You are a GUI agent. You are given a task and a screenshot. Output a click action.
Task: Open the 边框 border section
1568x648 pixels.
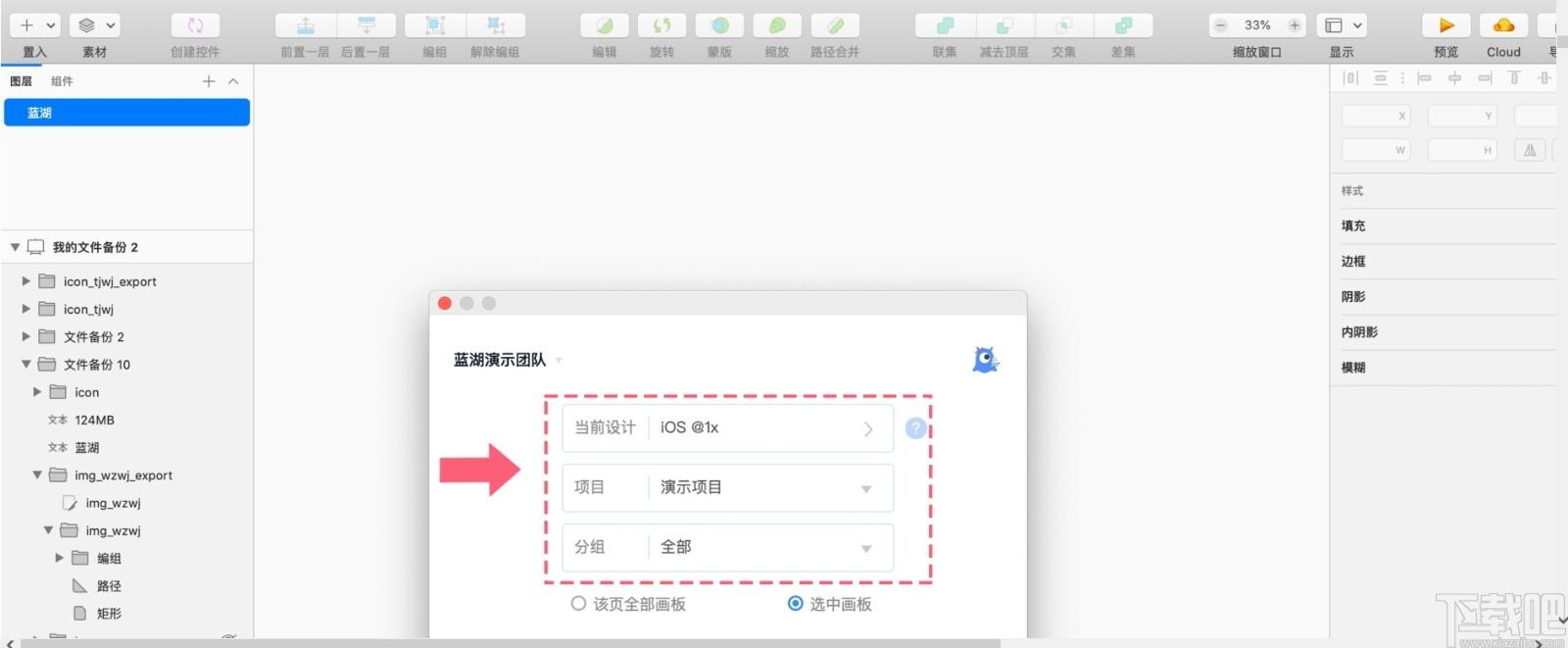[x=1353, y=261]
